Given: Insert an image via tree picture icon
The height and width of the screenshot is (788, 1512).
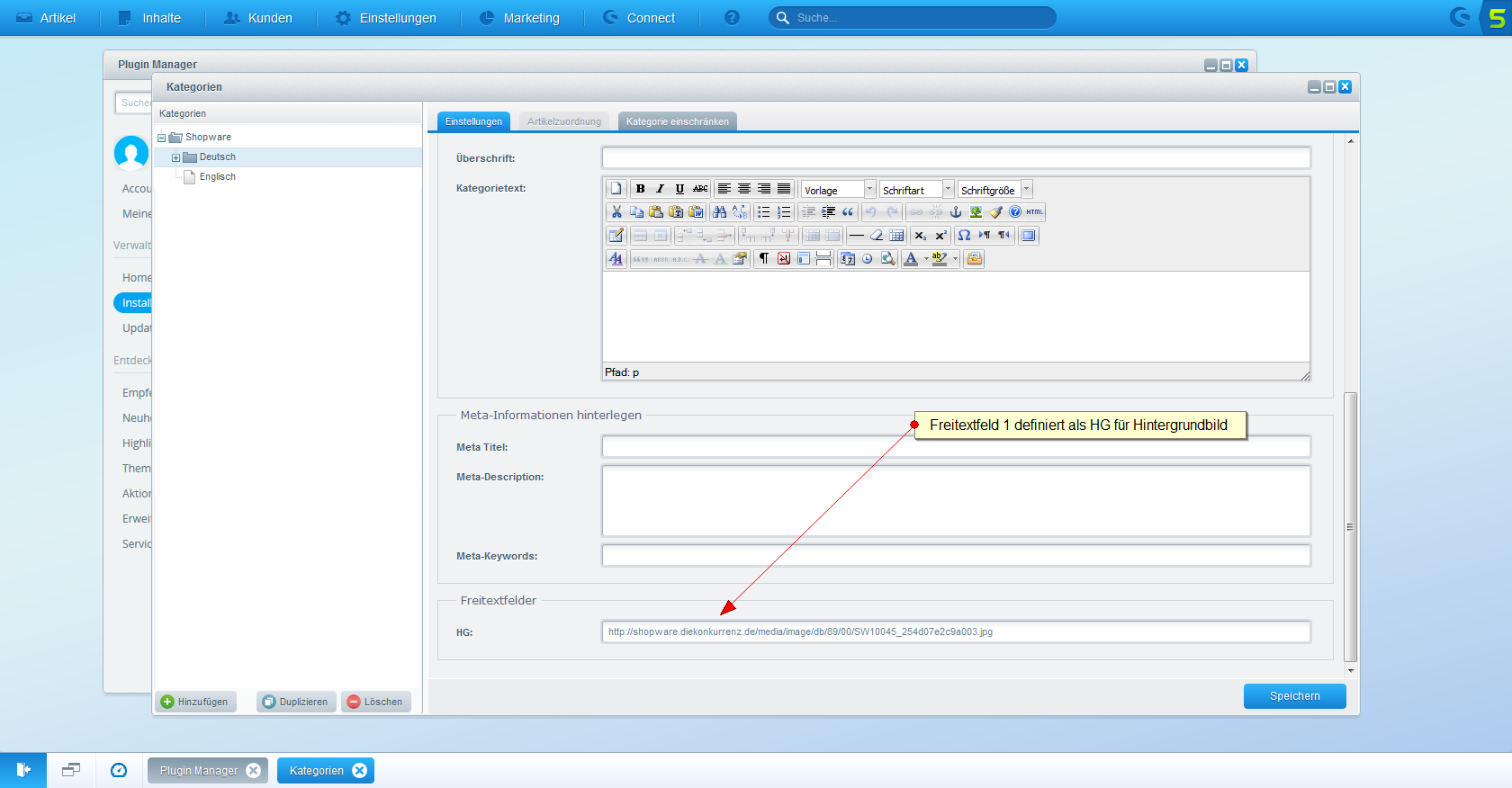Looking at the screenshot, I should pyautogui.click(x=976, y=212).
